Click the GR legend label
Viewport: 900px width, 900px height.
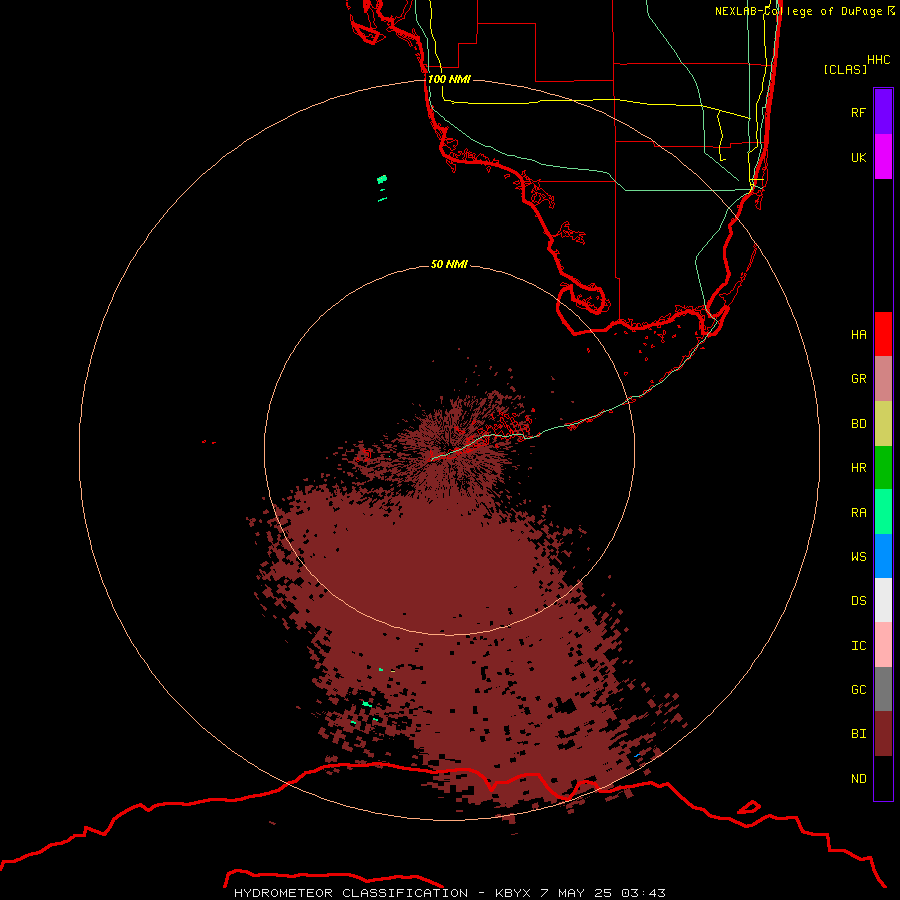(x=858, y=379)
